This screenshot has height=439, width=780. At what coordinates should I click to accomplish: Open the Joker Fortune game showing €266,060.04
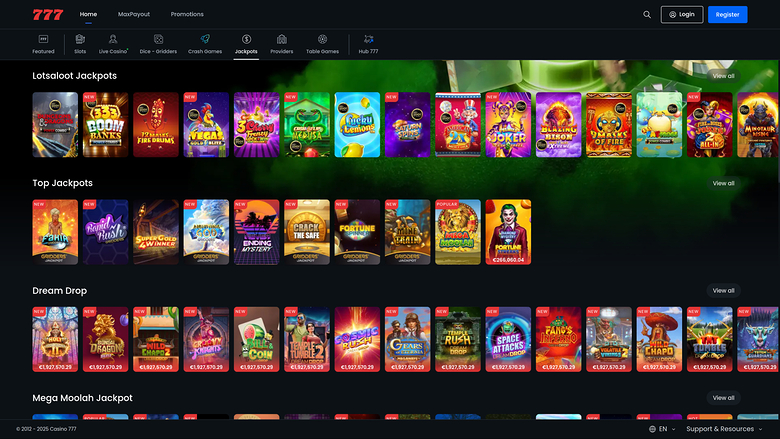point(508,232)
